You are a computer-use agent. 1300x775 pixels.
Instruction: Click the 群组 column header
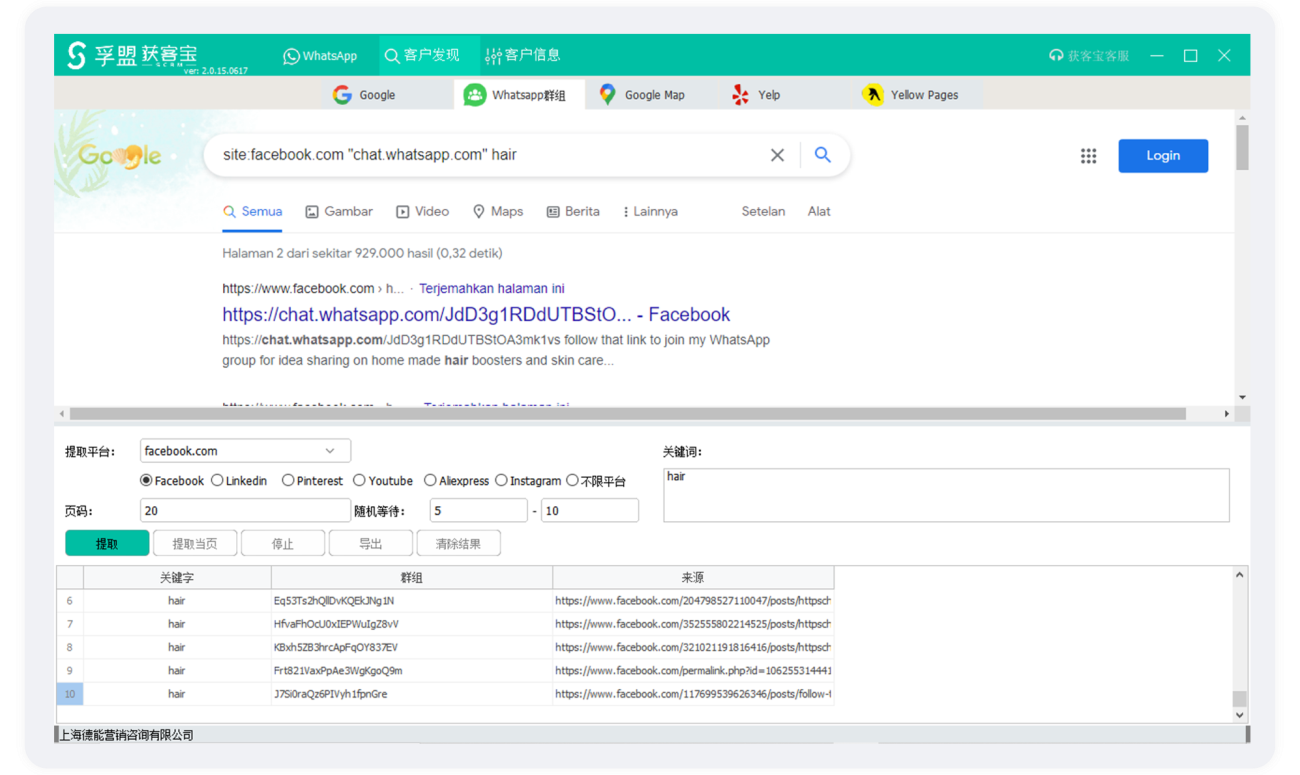click(412, 578)
